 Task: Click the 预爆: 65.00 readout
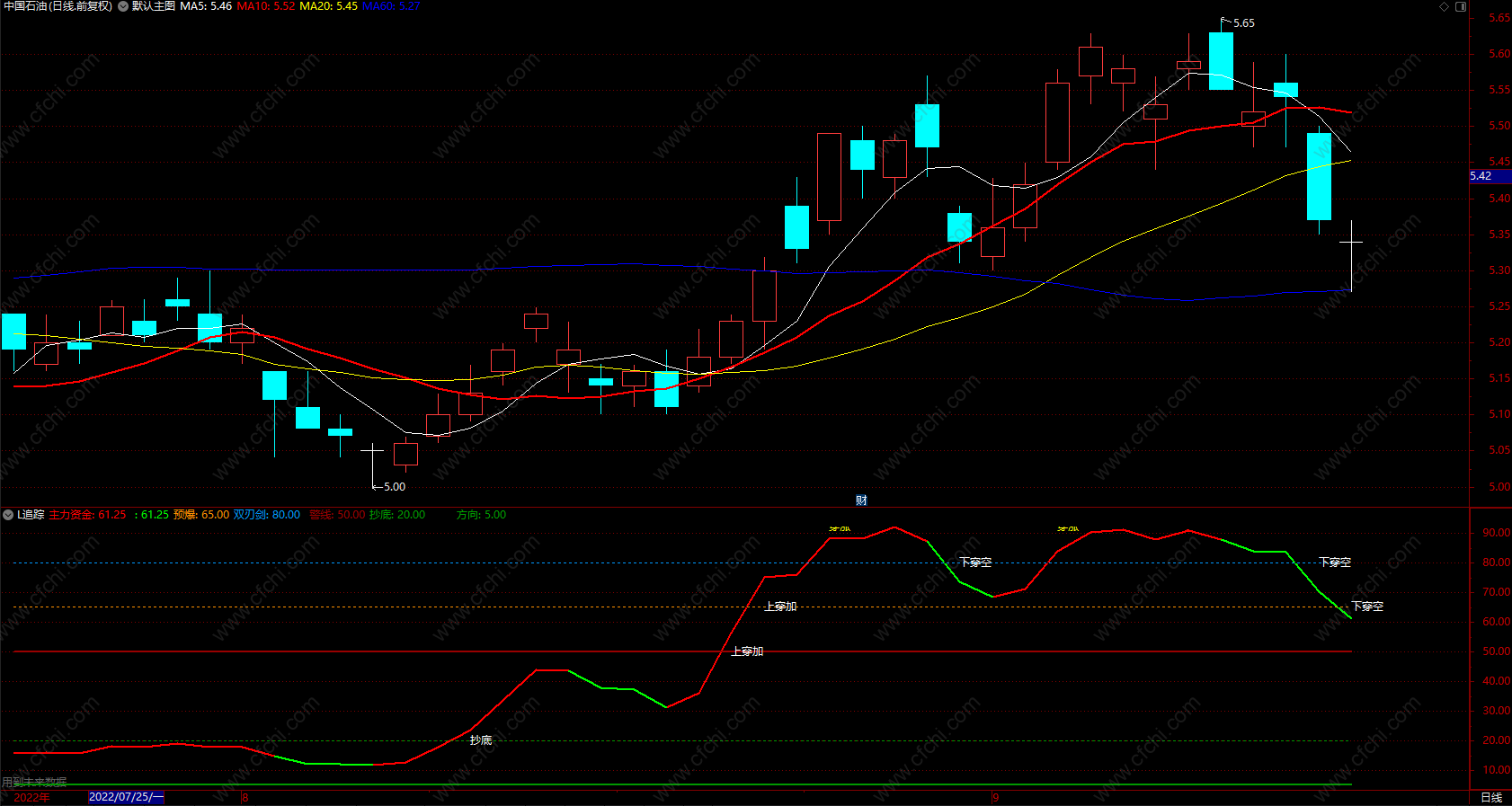pyautogui.click(x=201, y=515)
